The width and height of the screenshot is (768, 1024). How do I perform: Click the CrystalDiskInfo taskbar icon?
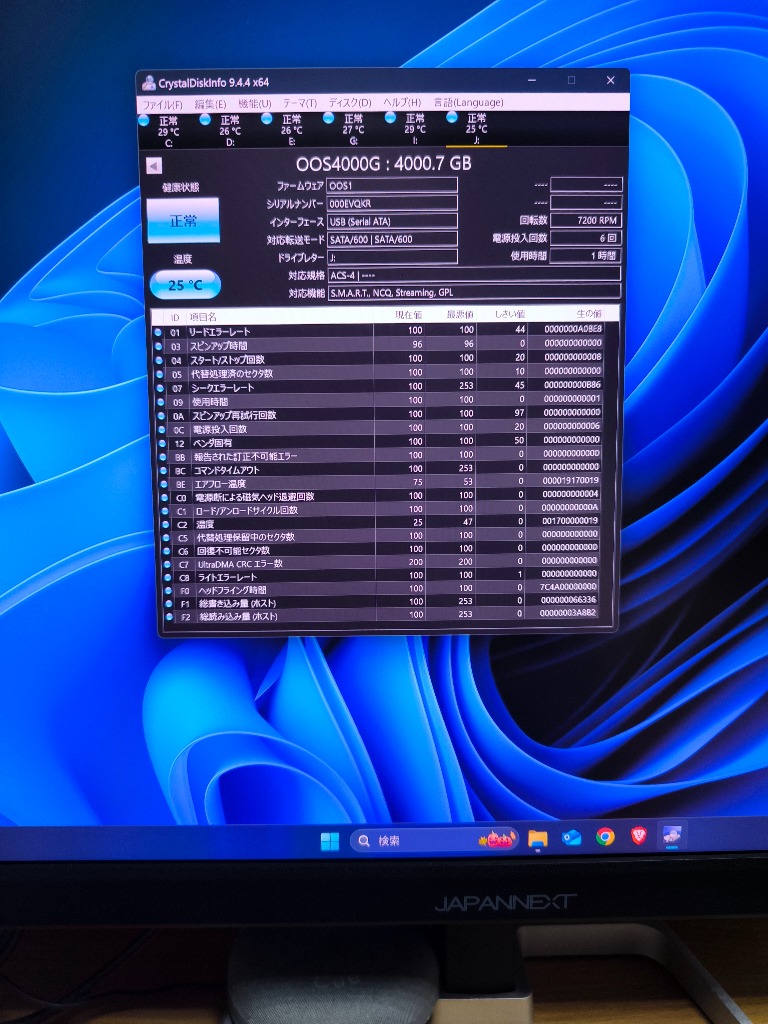(x=672, y=835)
